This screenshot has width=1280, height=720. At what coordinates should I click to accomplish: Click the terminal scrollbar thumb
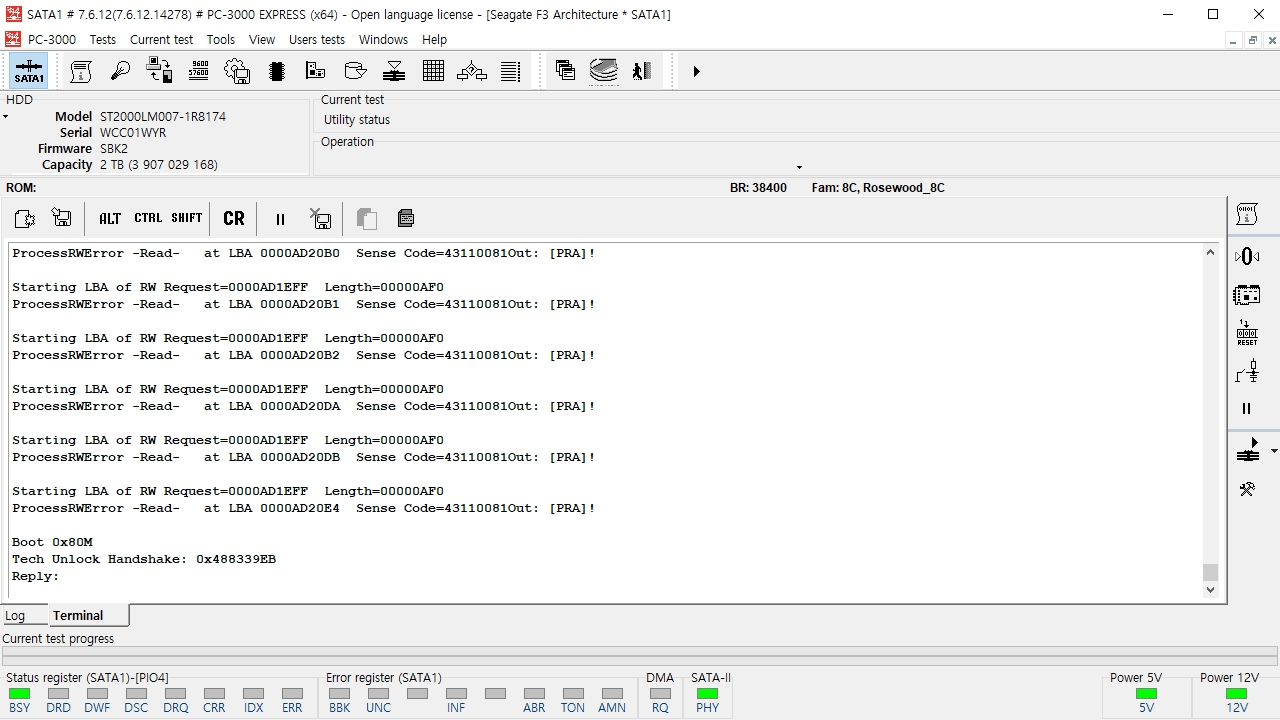1210,572
